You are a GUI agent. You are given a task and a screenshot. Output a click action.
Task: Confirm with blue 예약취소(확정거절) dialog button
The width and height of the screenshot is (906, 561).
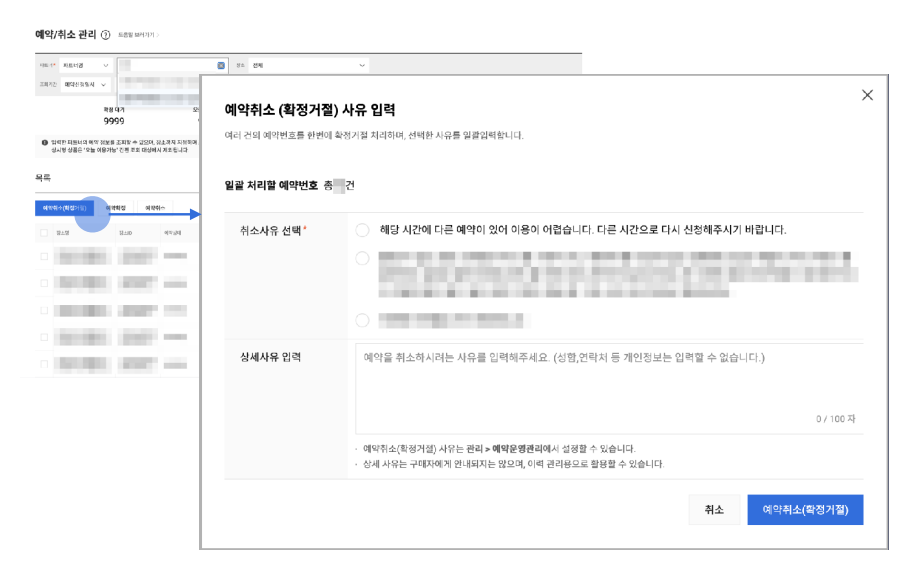(804, 509)
